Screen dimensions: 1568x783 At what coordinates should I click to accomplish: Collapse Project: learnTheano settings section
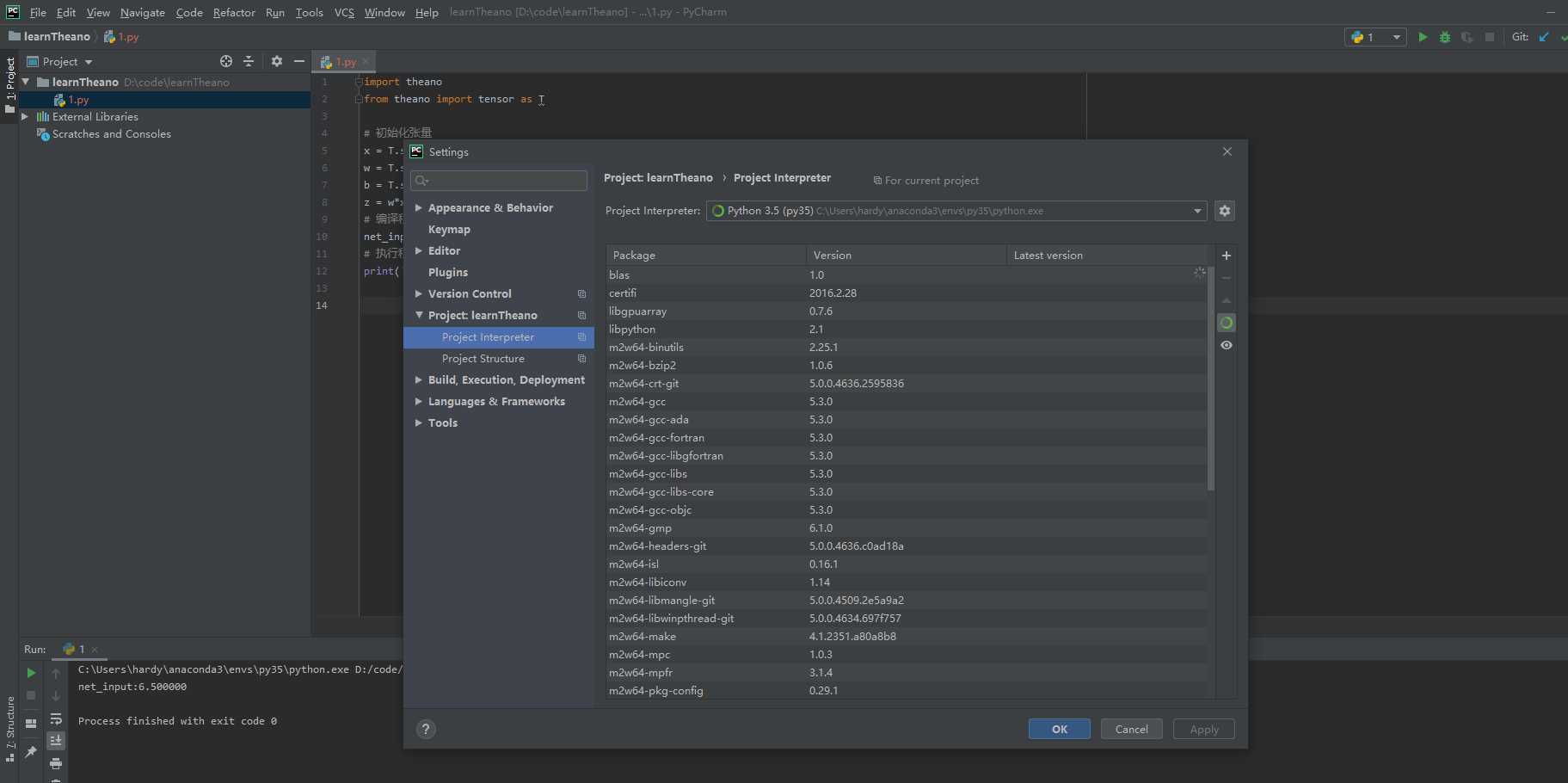[x=418, y=316]
